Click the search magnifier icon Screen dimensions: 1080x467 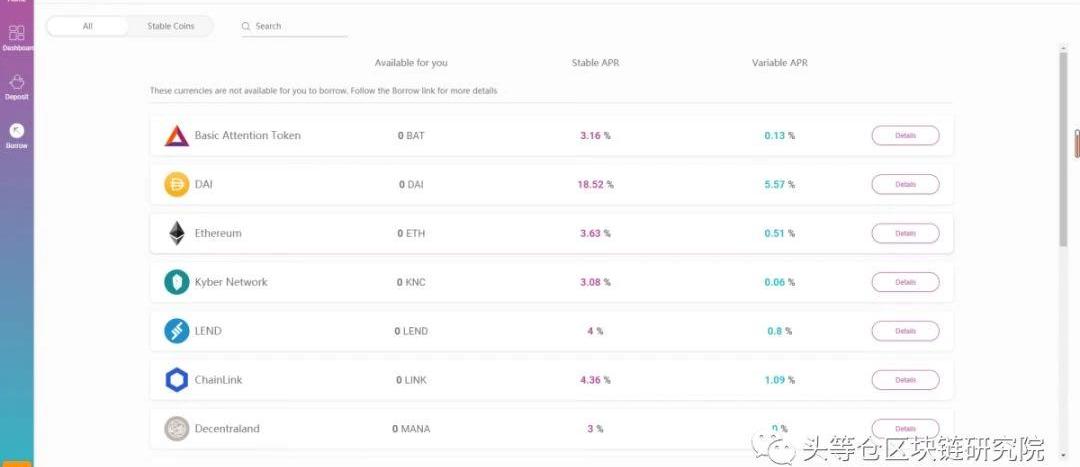click(x=246, y=26)
